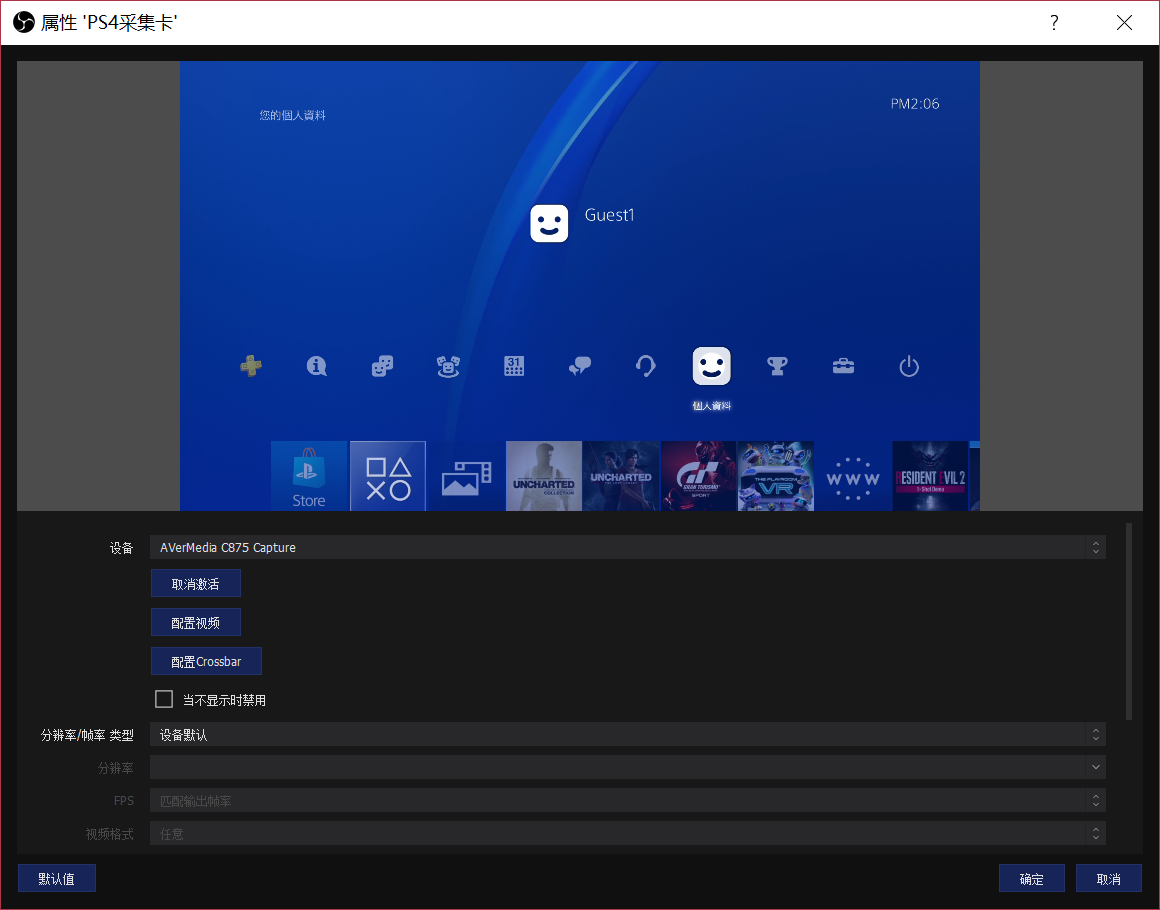The width and height of the screenshot is (1160, 910).
Task: Enable the 当不显示时禁用 checkbox
Action: (x=164, y=699)
